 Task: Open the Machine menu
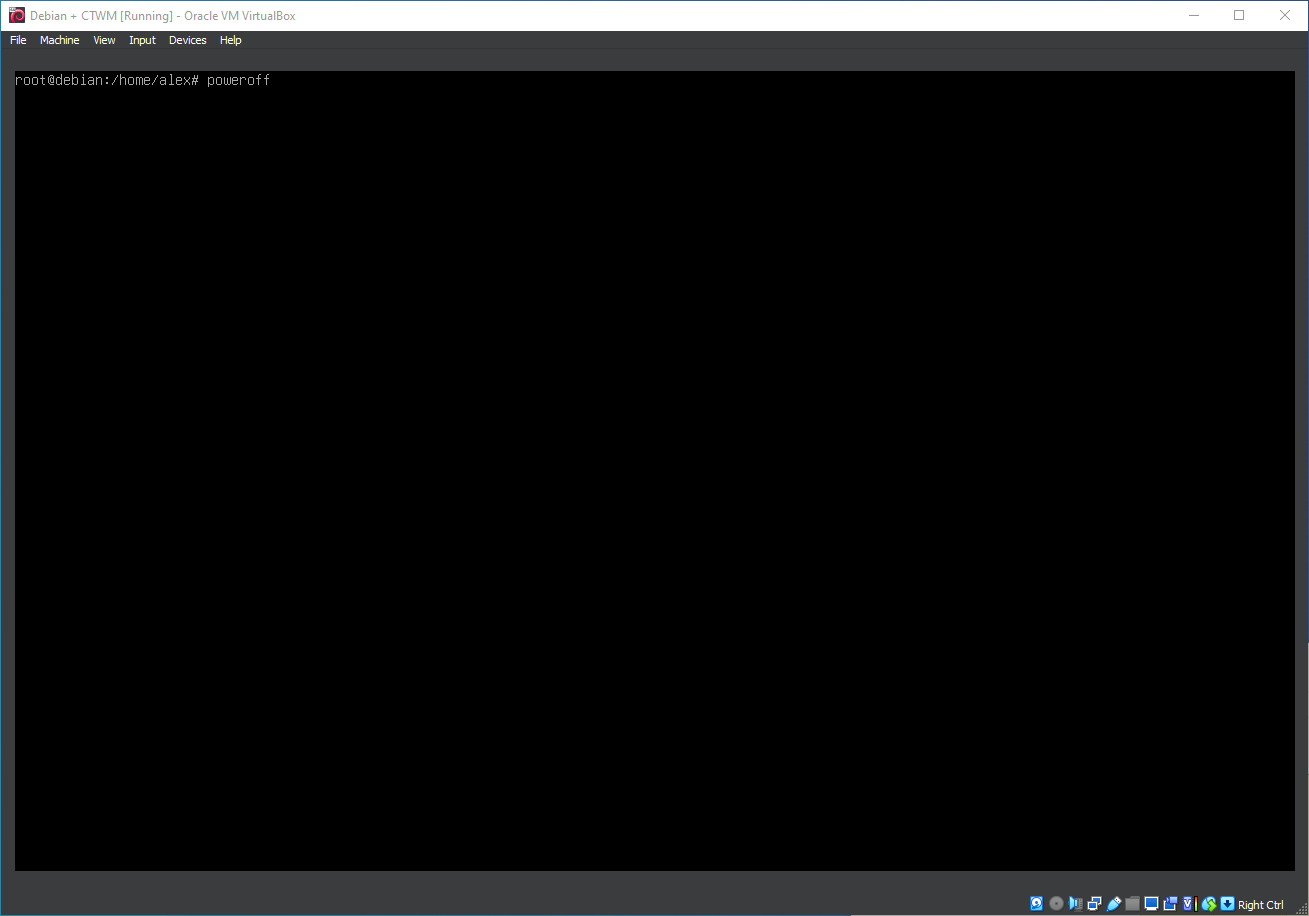tap(59, 40)
